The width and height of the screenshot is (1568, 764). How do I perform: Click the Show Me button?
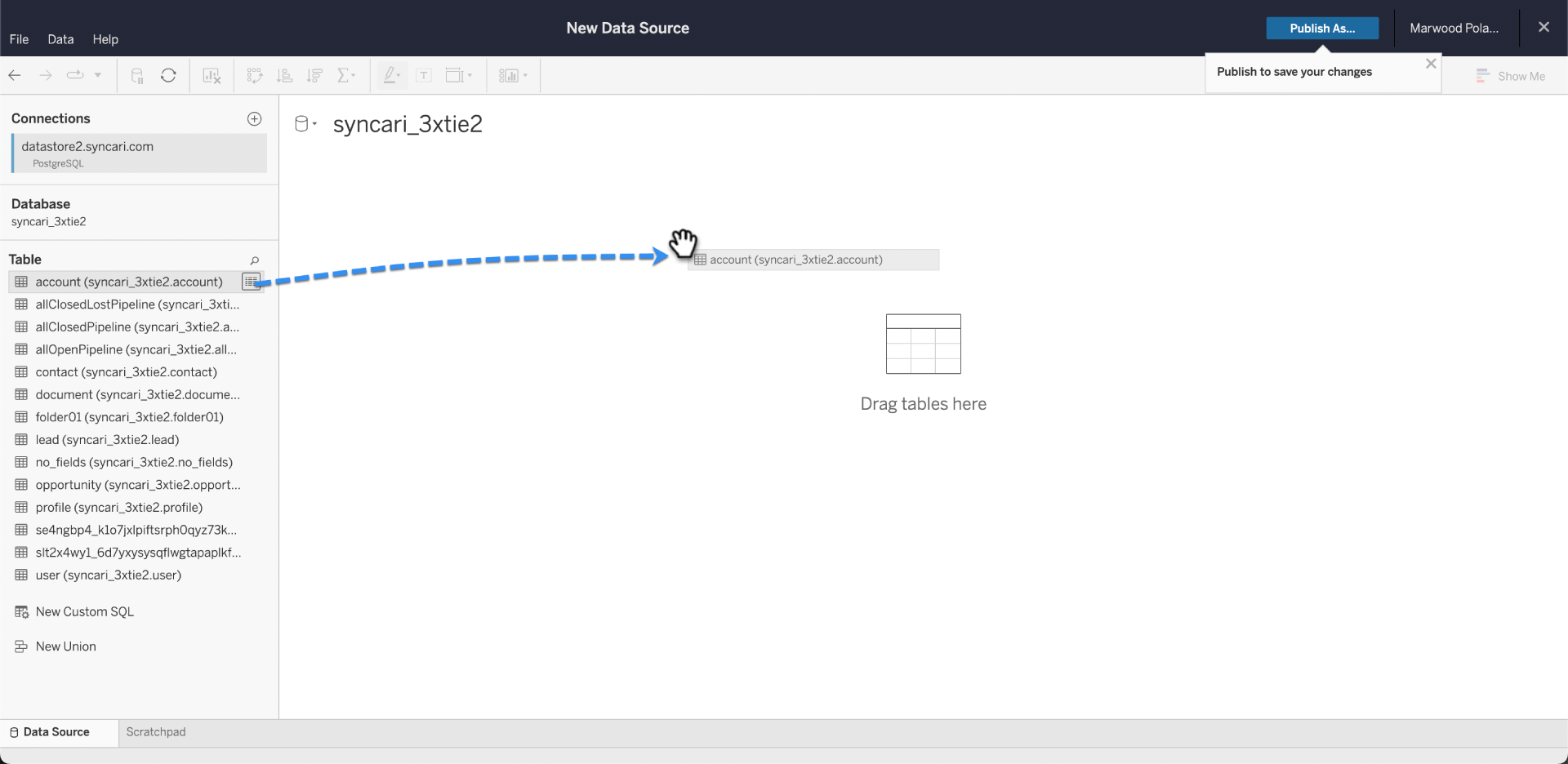[x=1510, y=76]
